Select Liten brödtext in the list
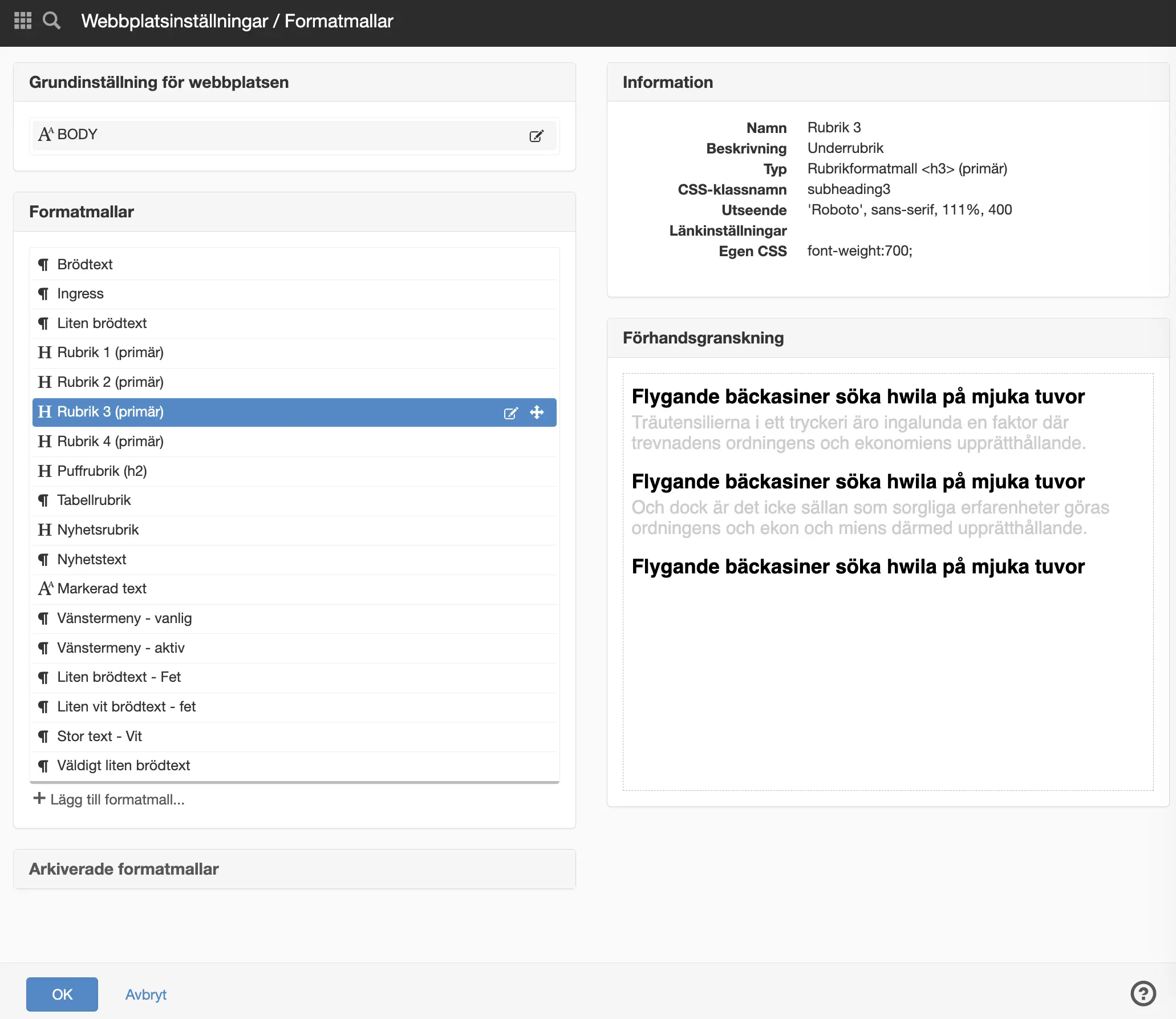The height and width of the screenshot is (1019, 1176). tap(294, 324)
